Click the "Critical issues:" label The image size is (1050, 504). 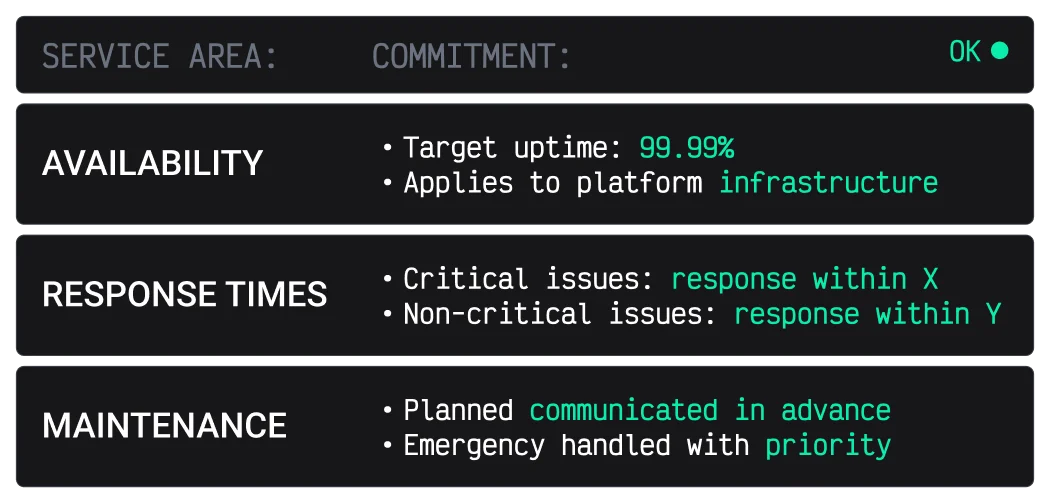click(x=529, y=279)
